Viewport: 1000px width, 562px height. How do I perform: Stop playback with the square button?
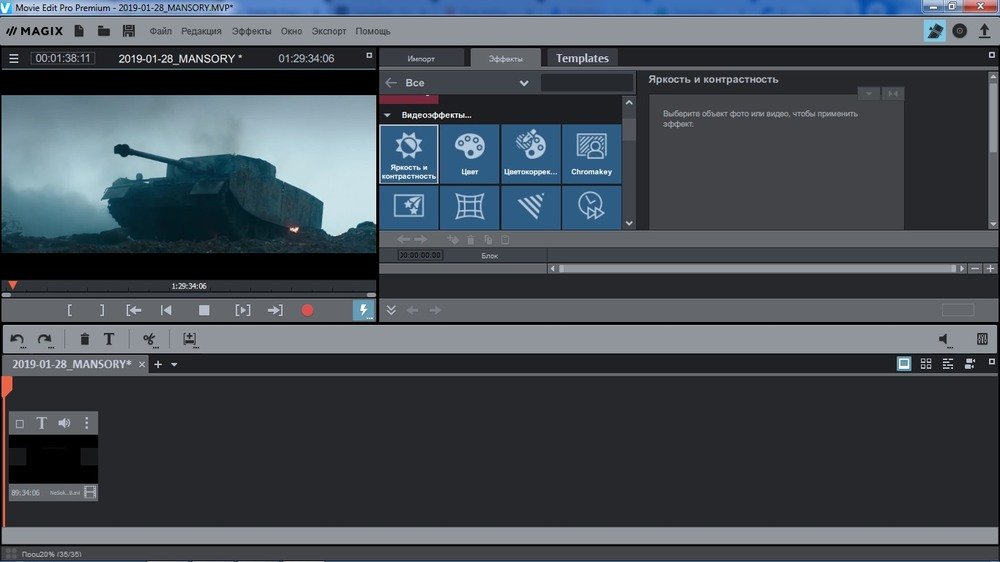204,311
